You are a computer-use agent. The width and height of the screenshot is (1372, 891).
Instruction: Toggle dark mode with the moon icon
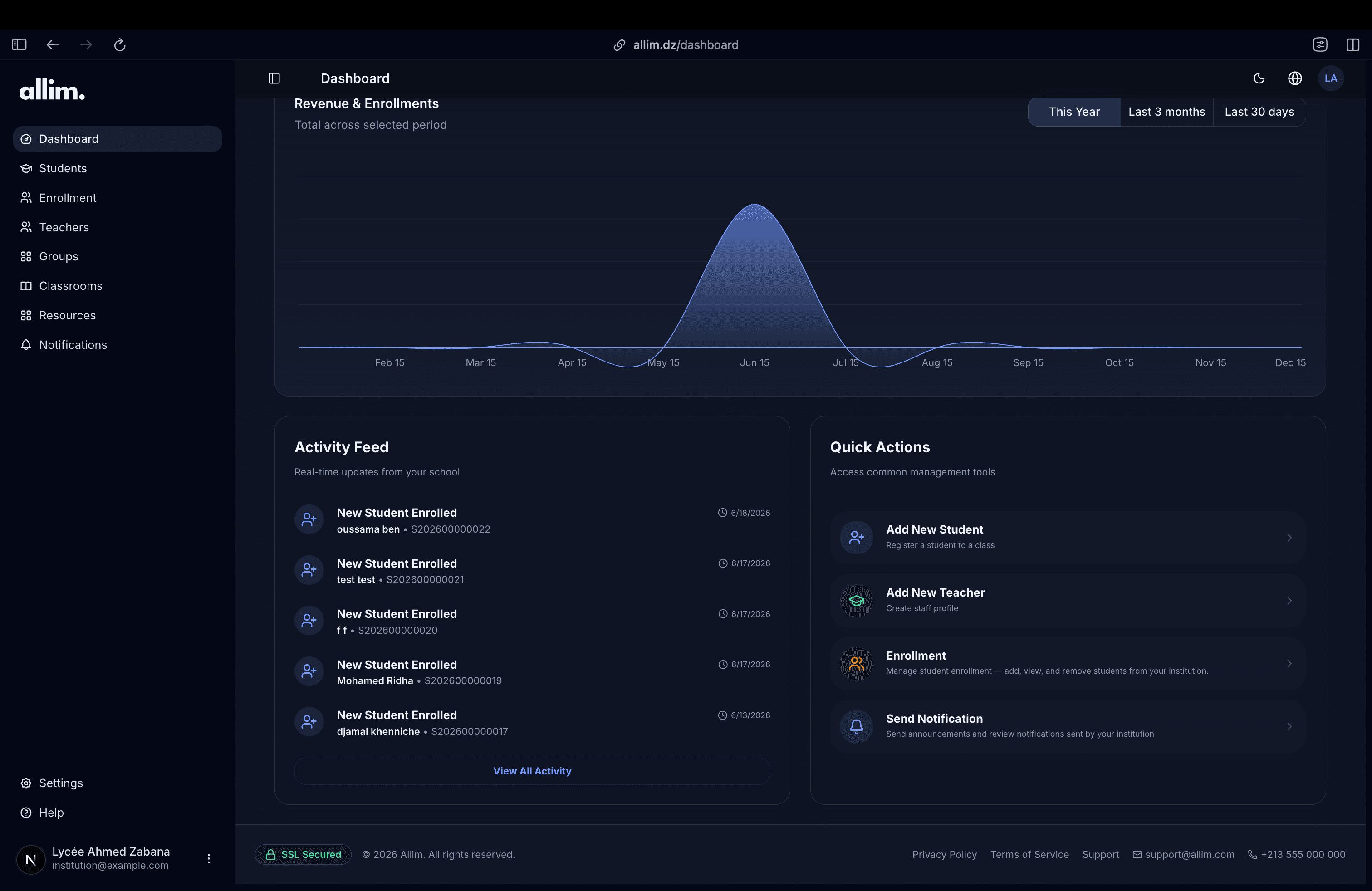click(1259, 78)
